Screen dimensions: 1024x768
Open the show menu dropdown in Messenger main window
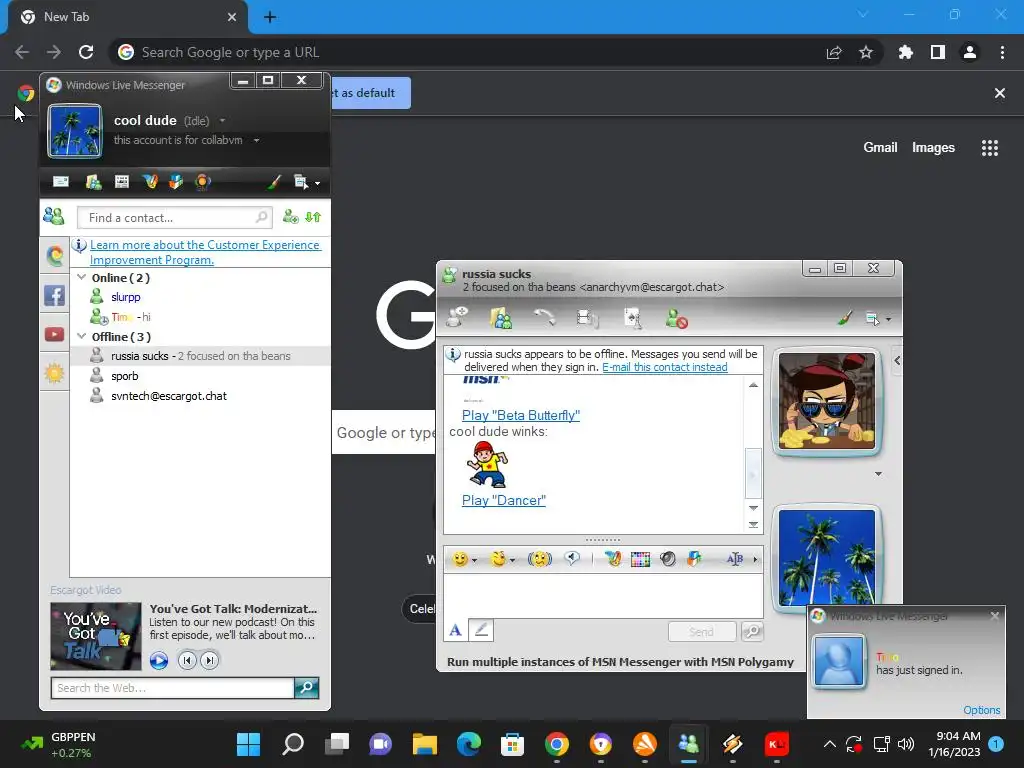click(x=307, y=182)
